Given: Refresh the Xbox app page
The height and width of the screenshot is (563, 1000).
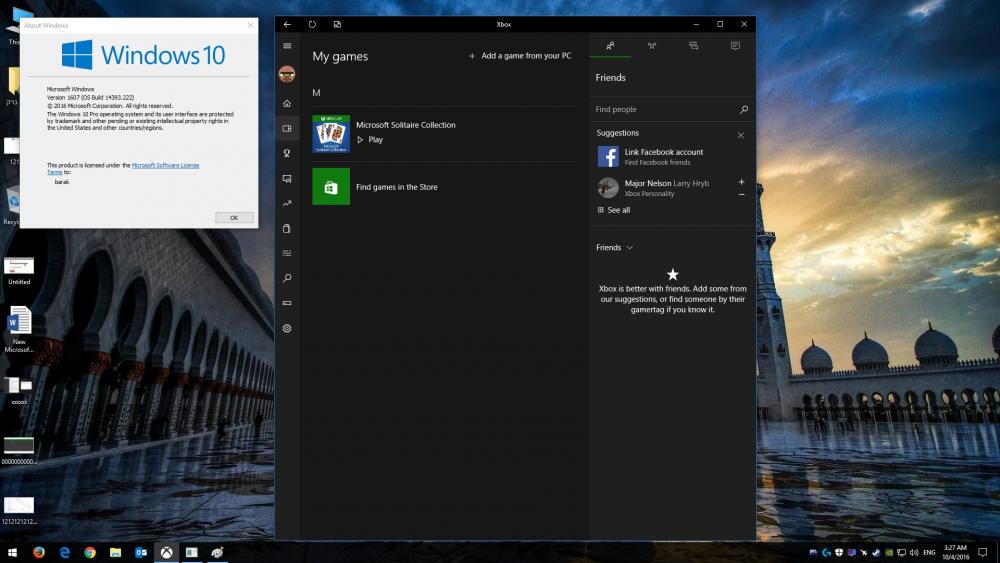Looking at the screenshot, I should [x=312, y=24].
